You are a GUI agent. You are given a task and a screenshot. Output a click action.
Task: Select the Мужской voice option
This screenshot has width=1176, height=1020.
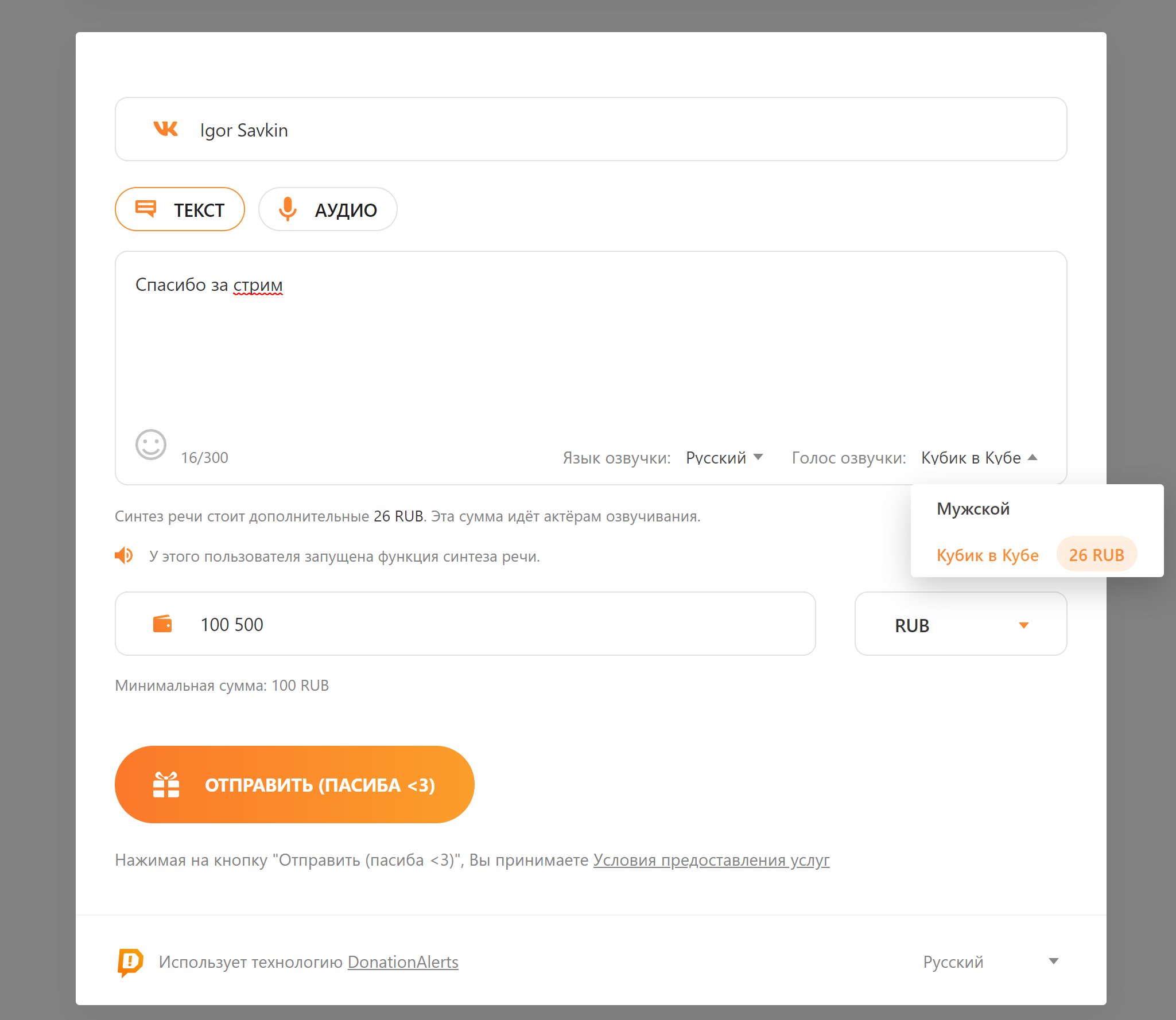pos(973,509)
